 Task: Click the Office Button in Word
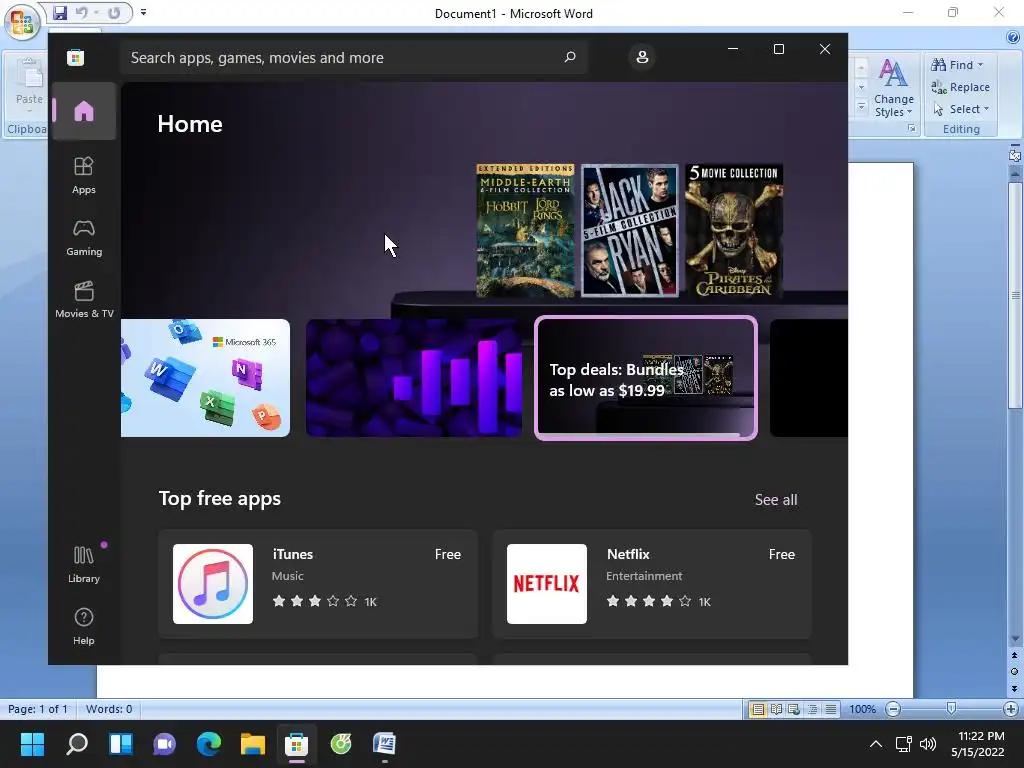click(x=22, y=21)
